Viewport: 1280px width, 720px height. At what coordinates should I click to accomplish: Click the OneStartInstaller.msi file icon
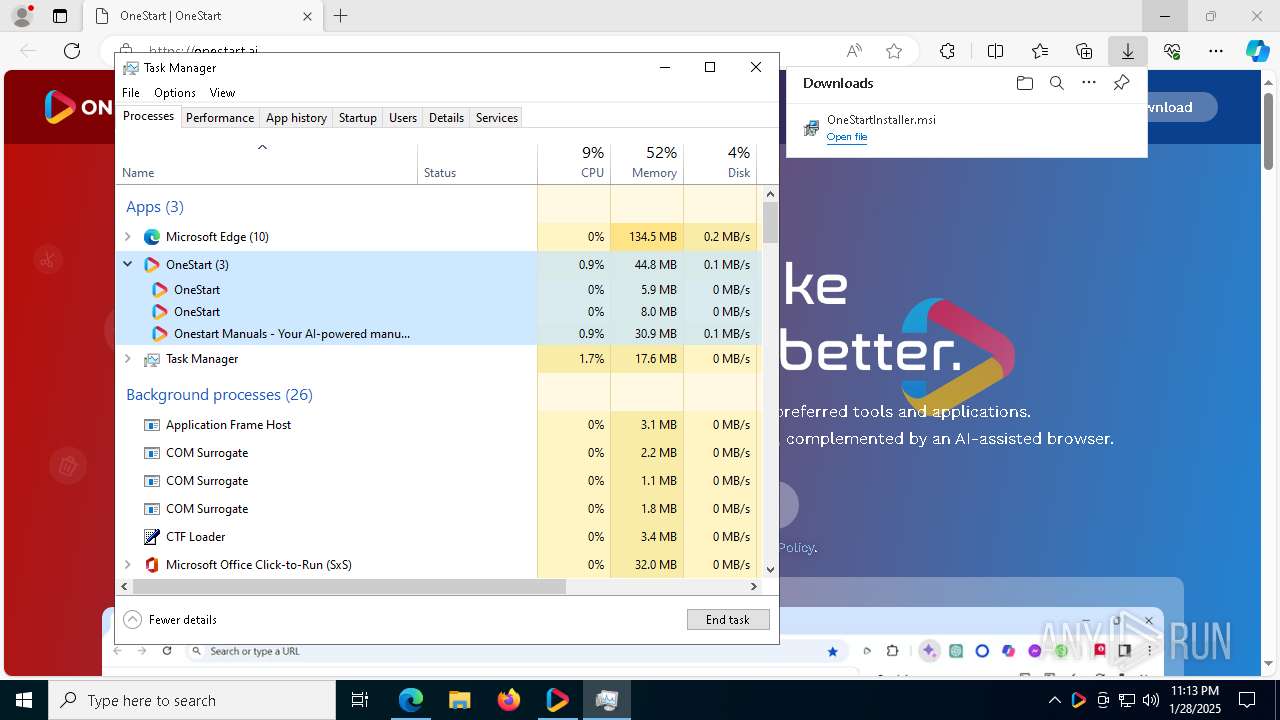[812, 128]
